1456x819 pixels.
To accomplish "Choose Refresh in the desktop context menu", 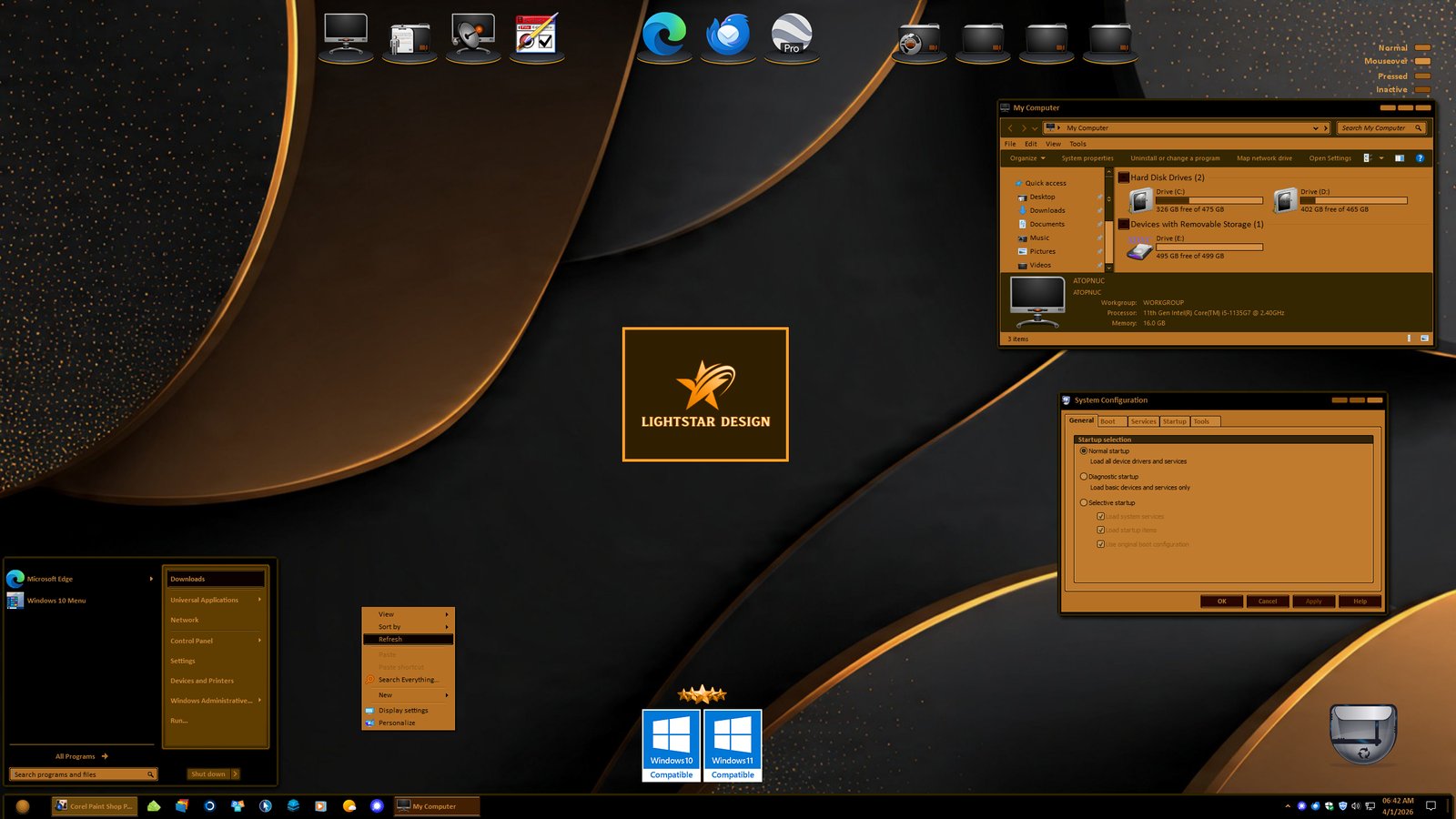I will [x=390, y=640].
